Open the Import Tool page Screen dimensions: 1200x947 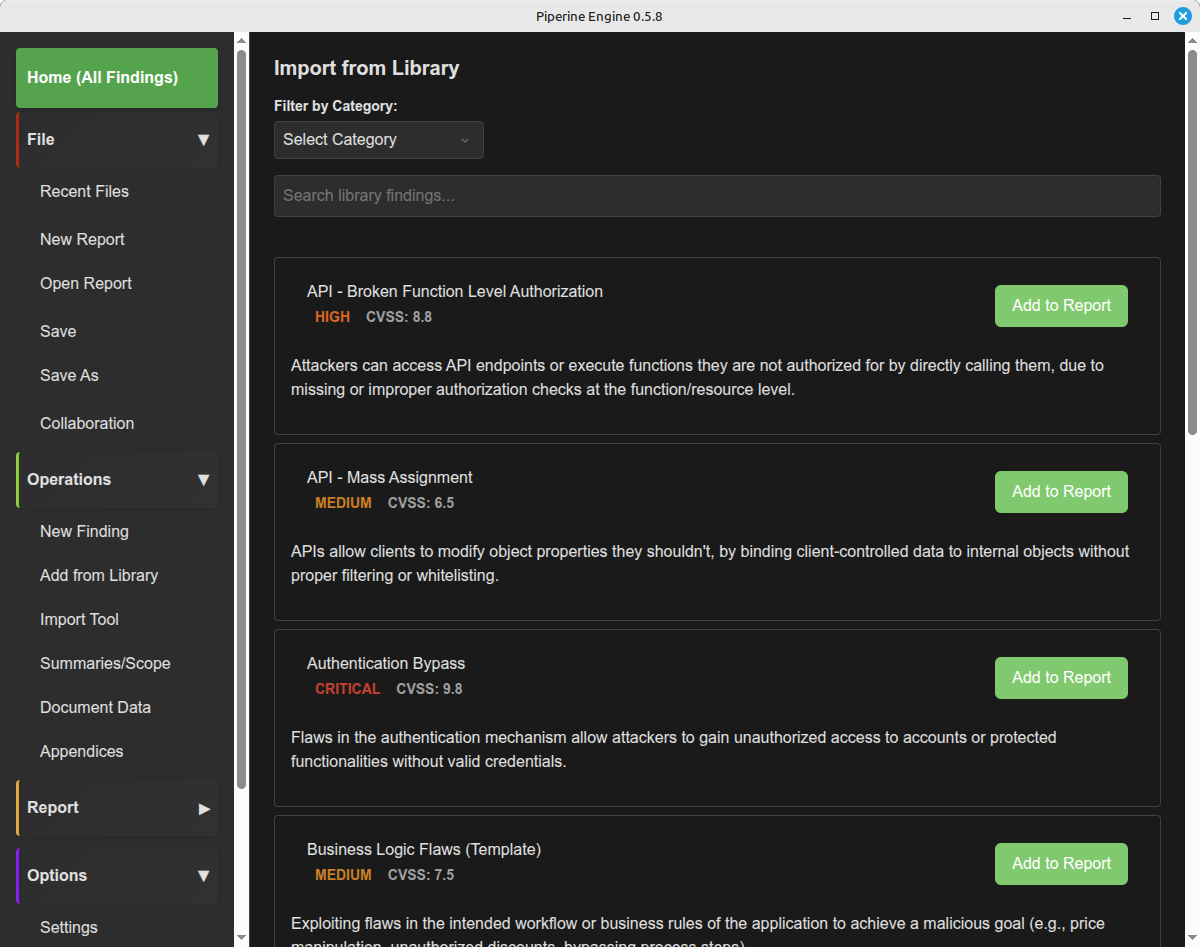click(x=79, y=619)
